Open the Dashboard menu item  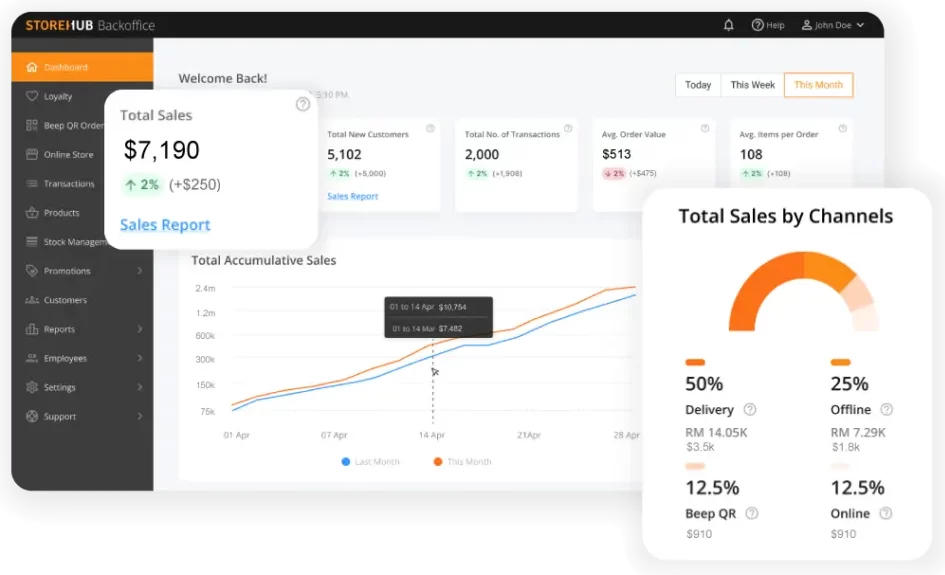pos(83,67)
